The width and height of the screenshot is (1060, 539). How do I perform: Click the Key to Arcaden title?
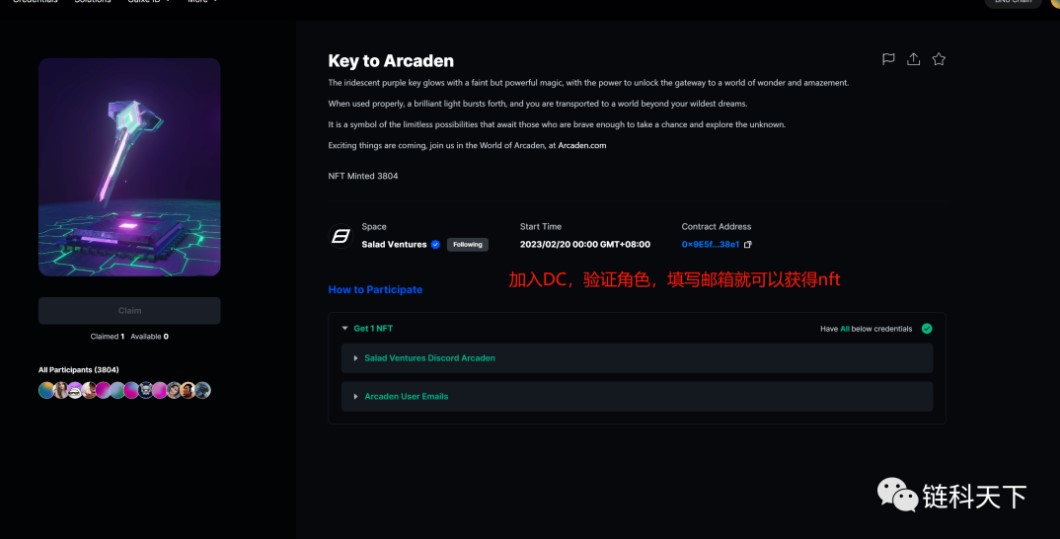click(391, 61)
